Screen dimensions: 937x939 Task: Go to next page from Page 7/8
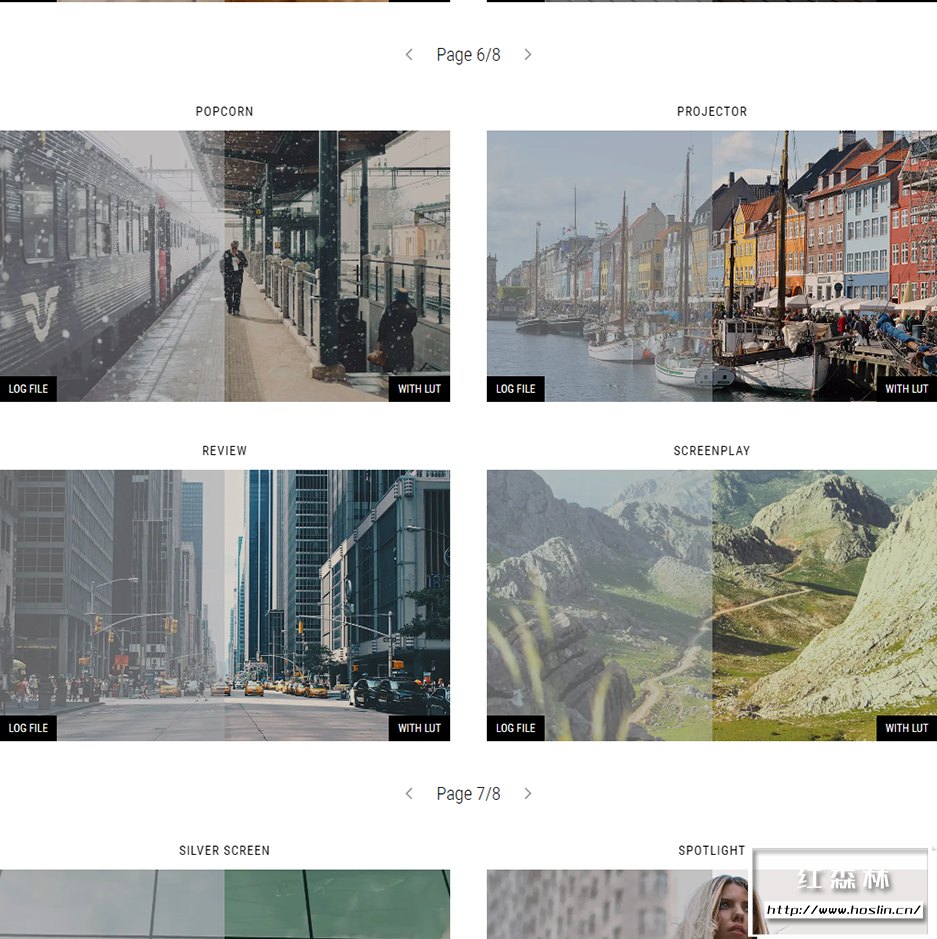pyautogui.click(x=527, y=793)
